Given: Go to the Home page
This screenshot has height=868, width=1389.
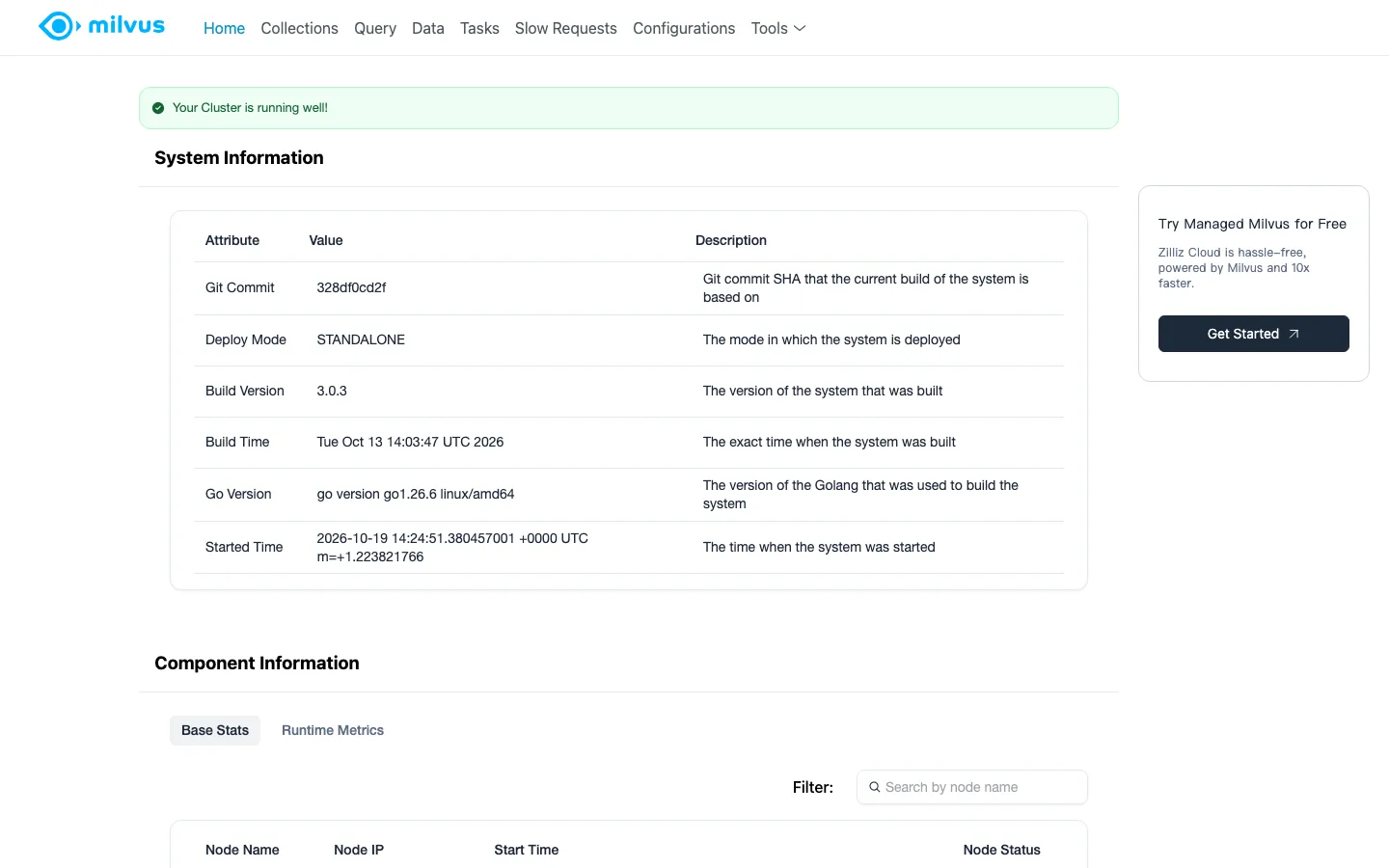Looking at the screenshot, I should click(x=224, y=28).
